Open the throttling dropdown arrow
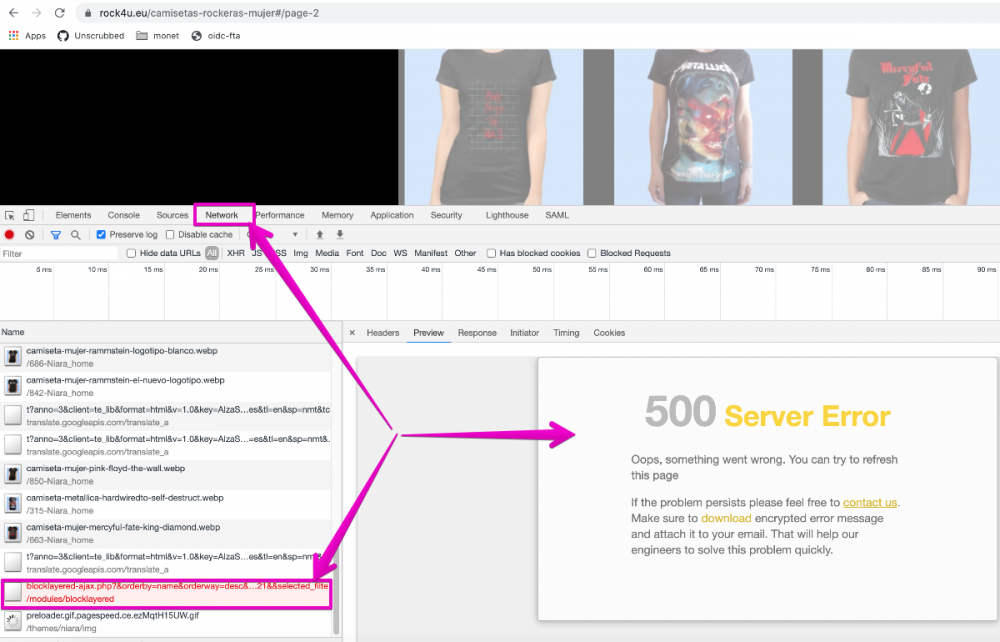1000x642 pixels. pos(295,235)
